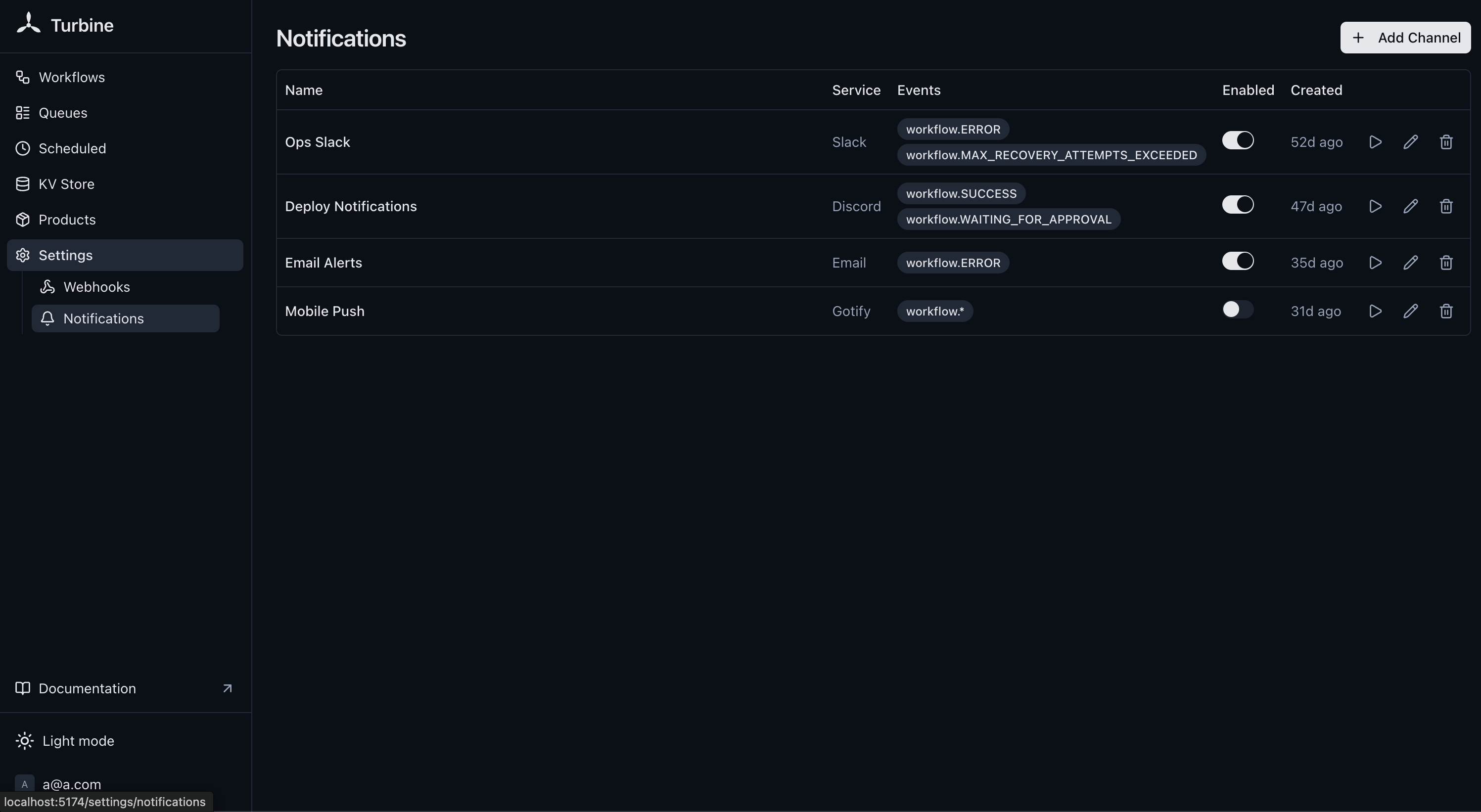Click the Gotify service cell

851,311
